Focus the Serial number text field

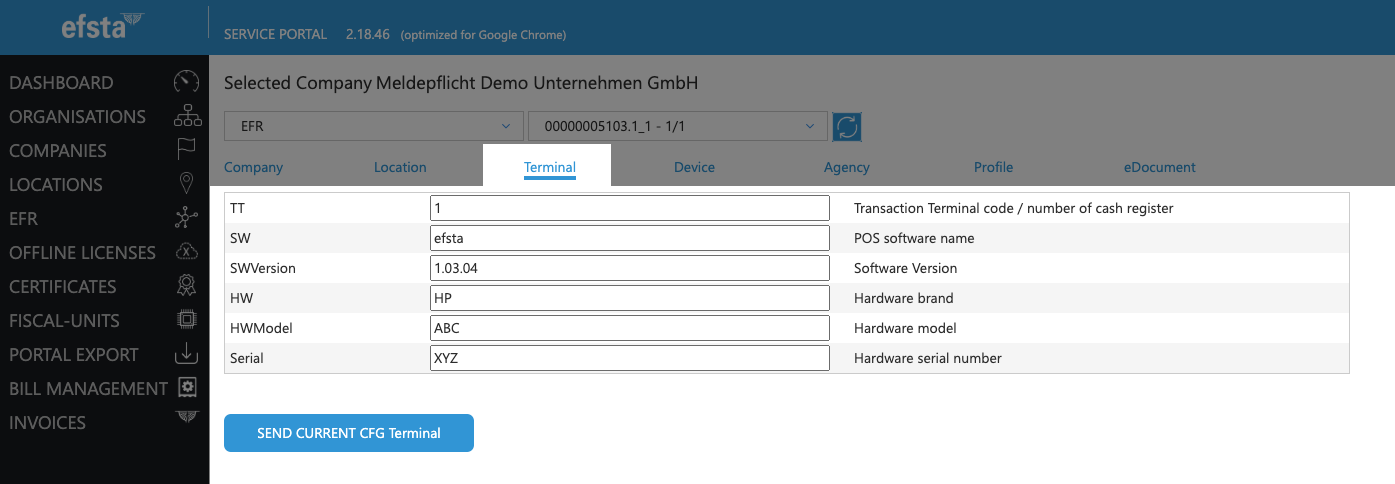point(629,358)
